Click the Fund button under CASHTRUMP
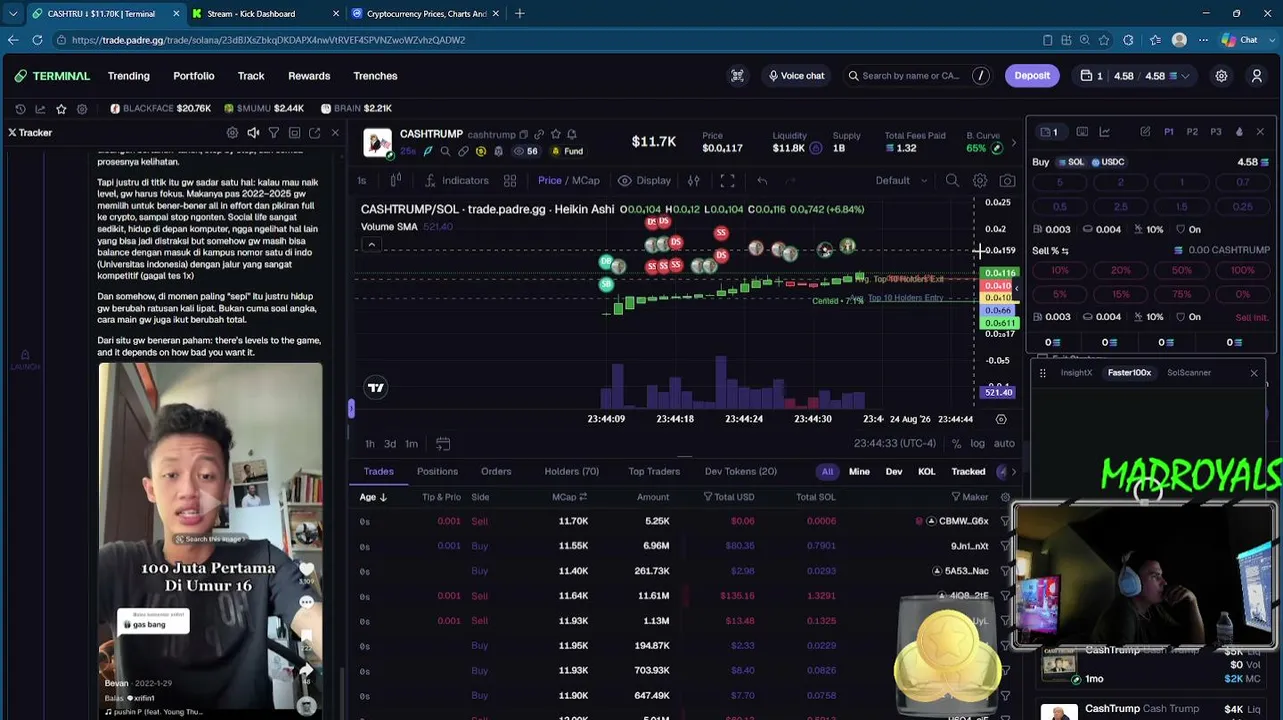The height and width of the screenshot is (720, 1283). 566,152
